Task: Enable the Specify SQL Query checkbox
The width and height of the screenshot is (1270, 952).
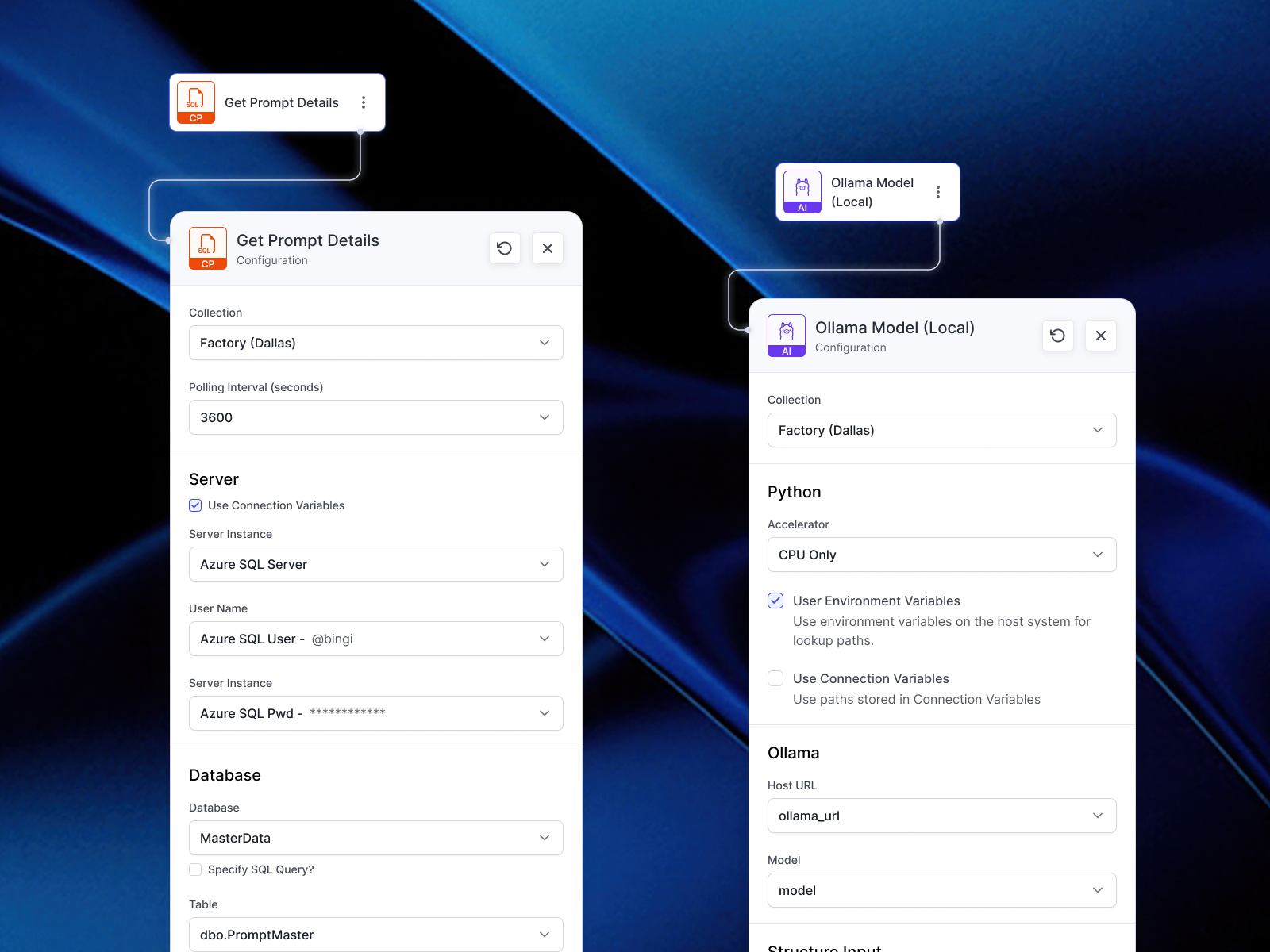Action: click(x=195, y=869)
